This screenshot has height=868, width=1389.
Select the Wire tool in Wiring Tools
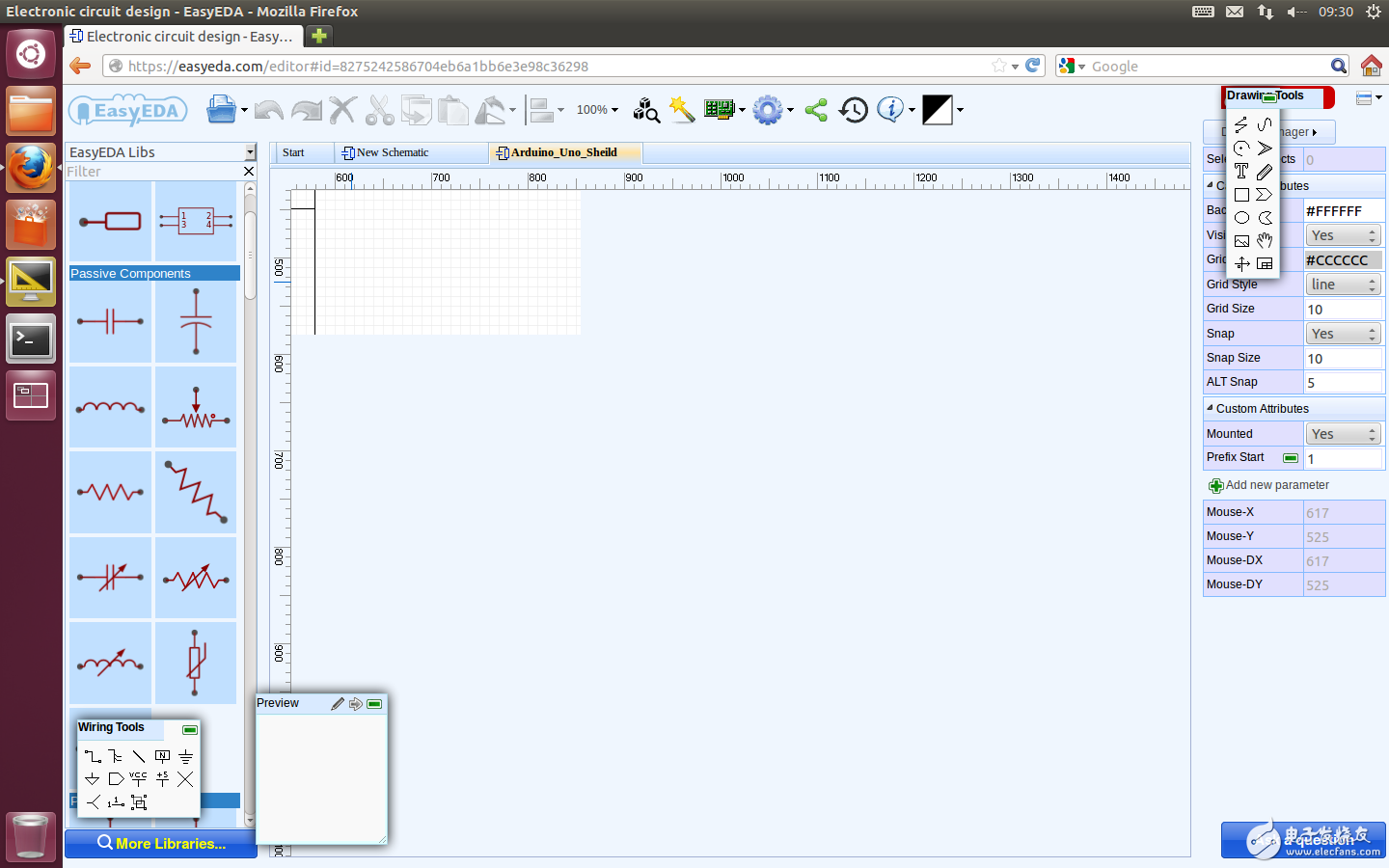tap(93, 756)
